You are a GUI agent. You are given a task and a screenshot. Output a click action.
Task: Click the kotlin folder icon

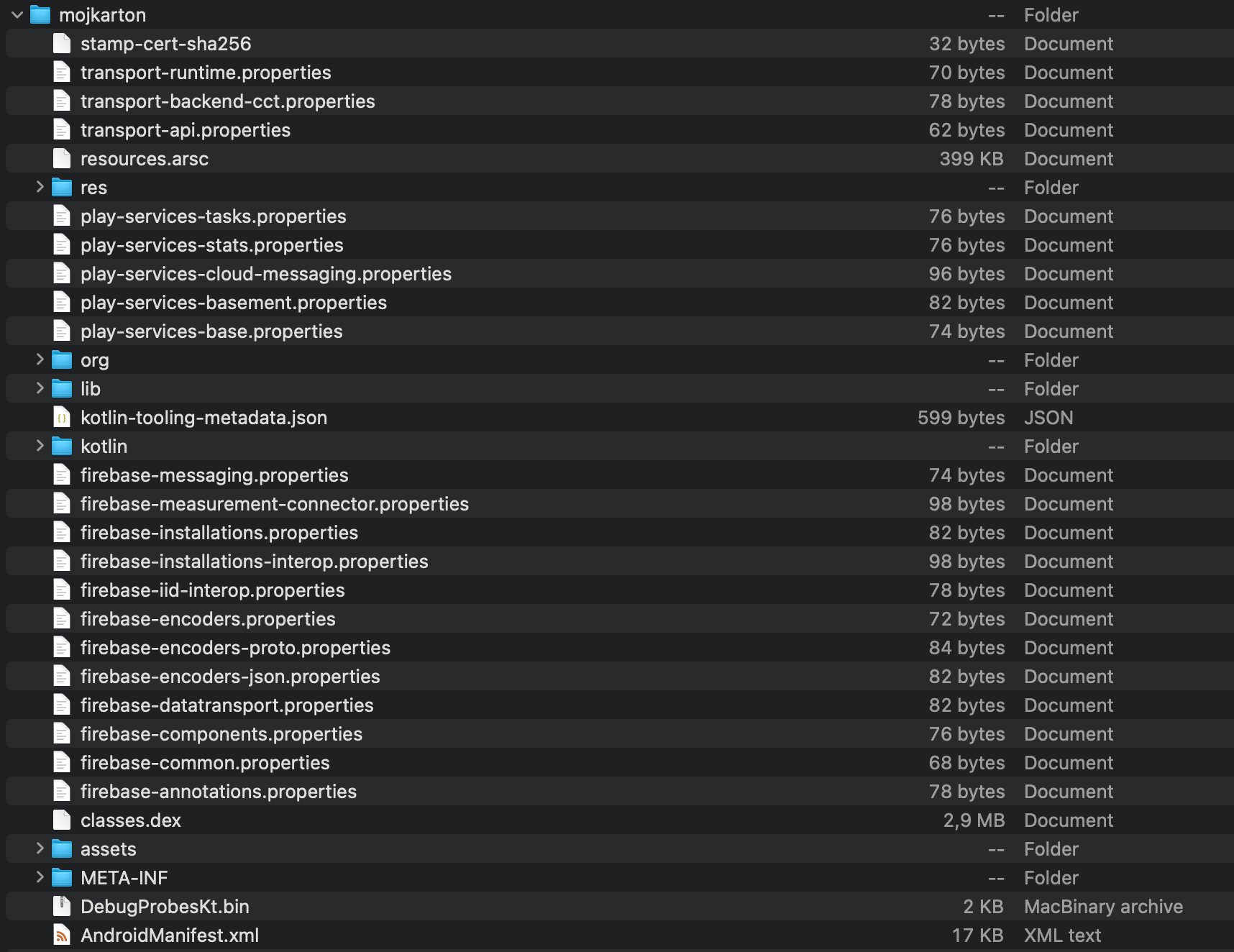(62, 446)
